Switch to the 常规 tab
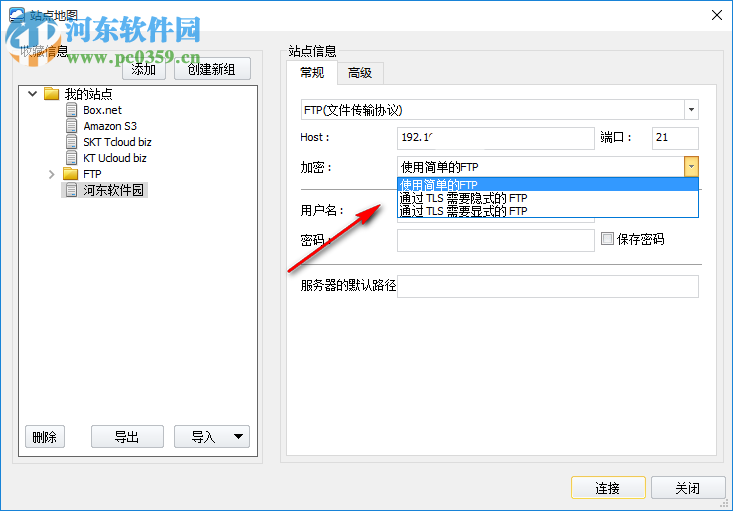 click(312, 73)
